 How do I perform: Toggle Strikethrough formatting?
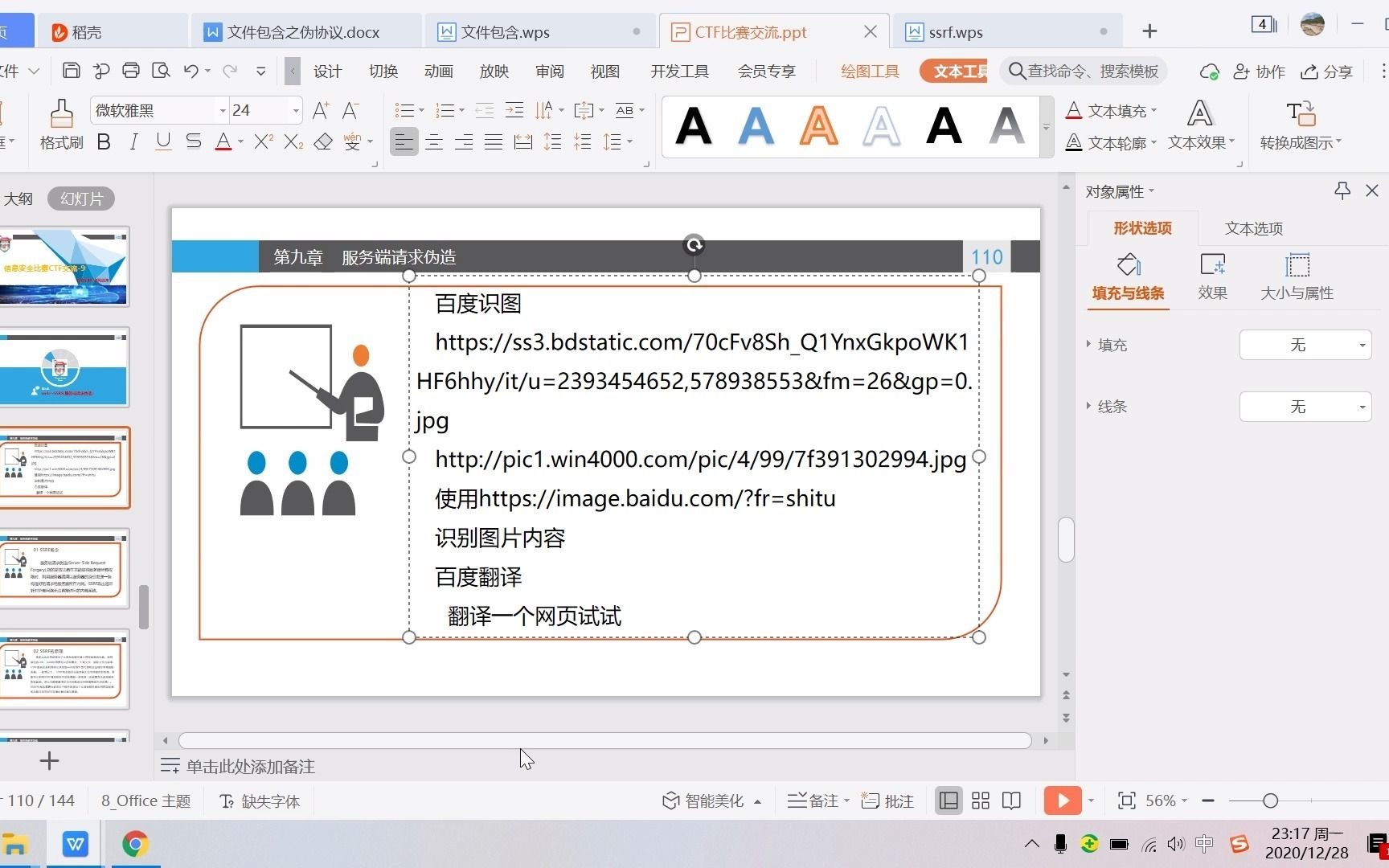[193, 142]
